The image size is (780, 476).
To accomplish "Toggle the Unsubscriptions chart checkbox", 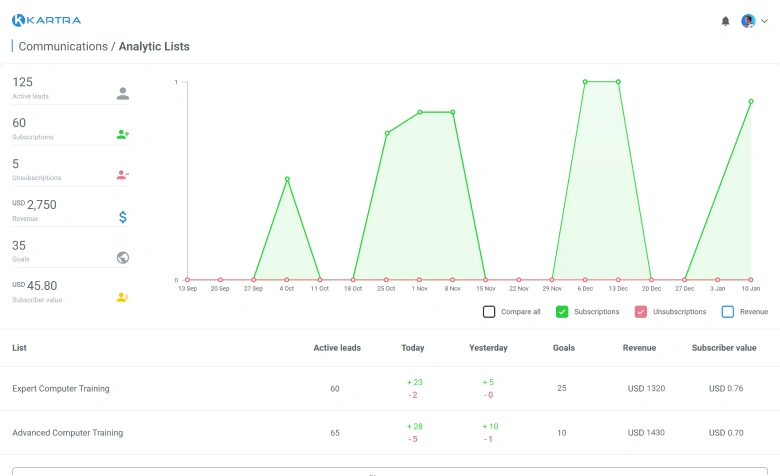I will point(641,312).
